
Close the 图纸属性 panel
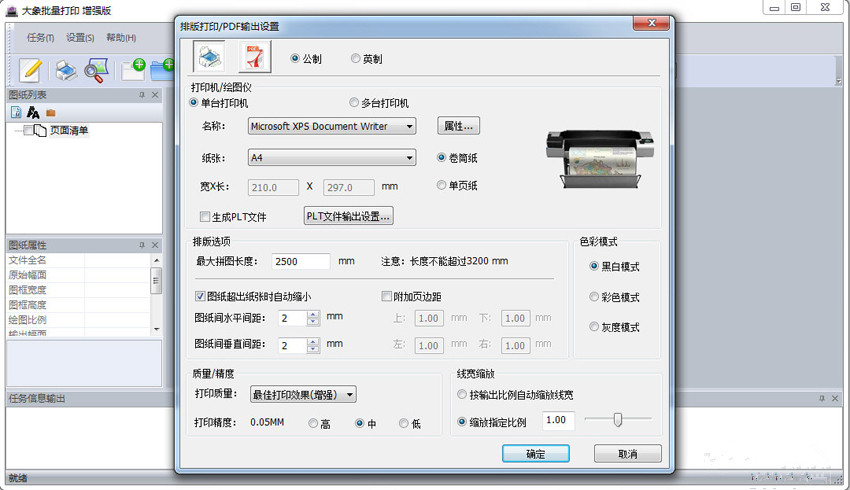coord(155,245)
